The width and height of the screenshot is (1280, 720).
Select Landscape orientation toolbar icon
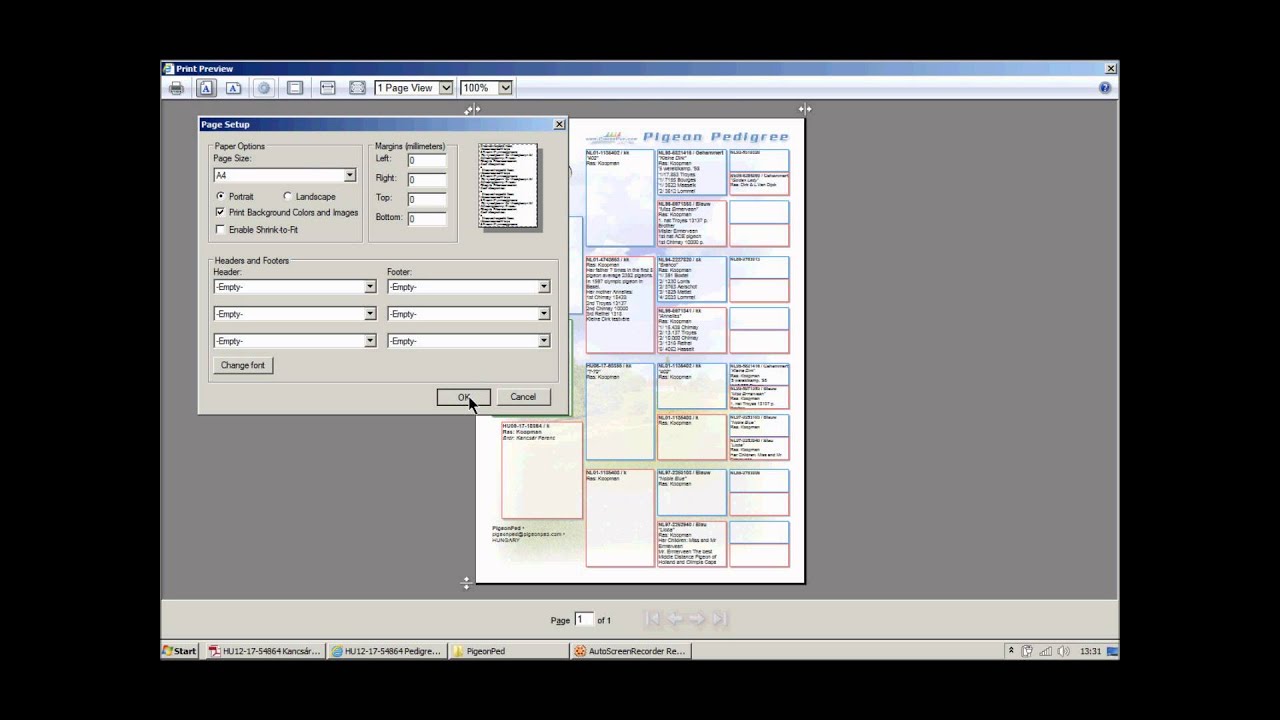[233, 88]
